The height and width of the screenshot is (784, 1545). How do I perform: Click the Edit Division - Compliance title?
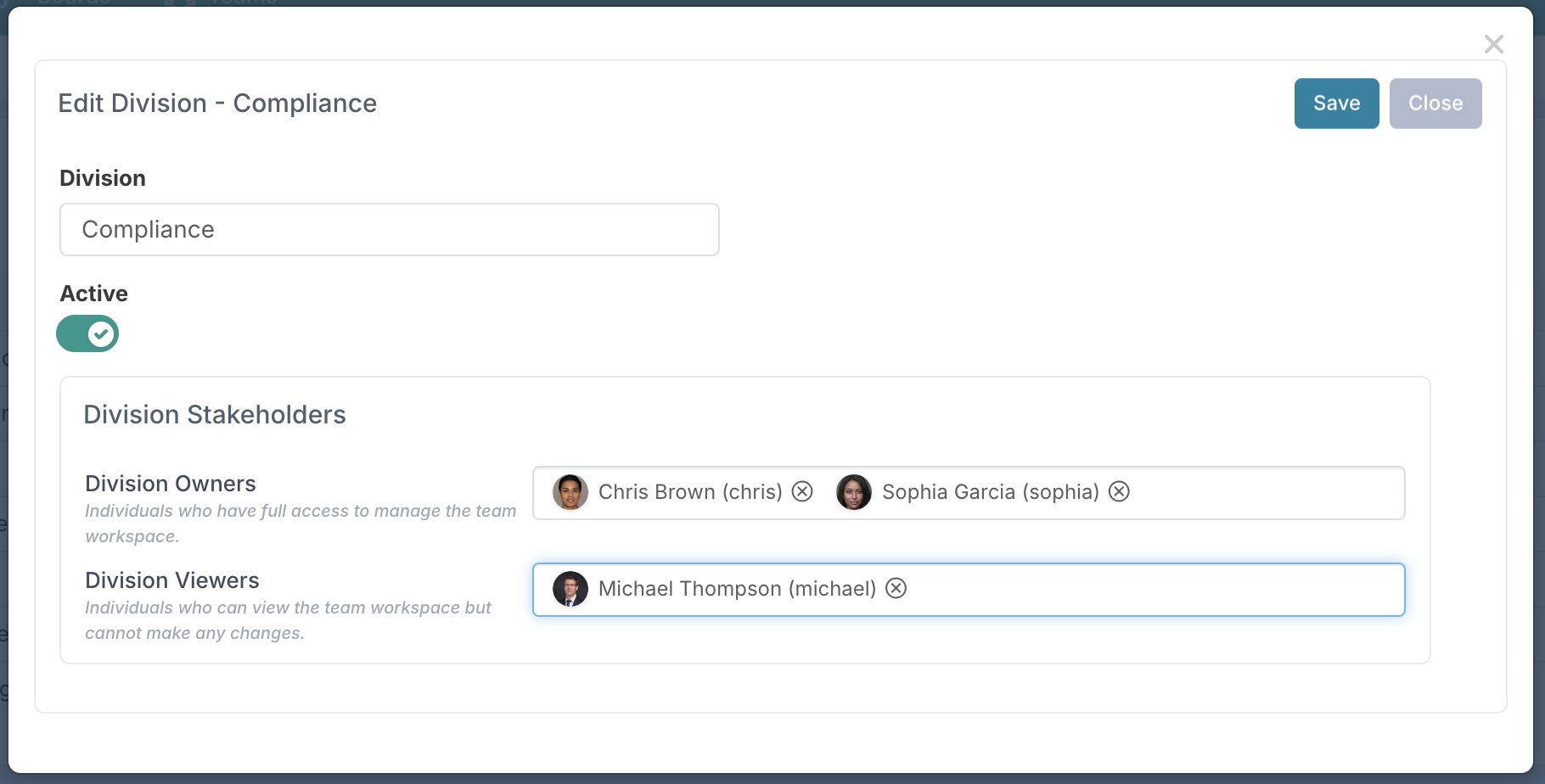[x=217, y=104]
